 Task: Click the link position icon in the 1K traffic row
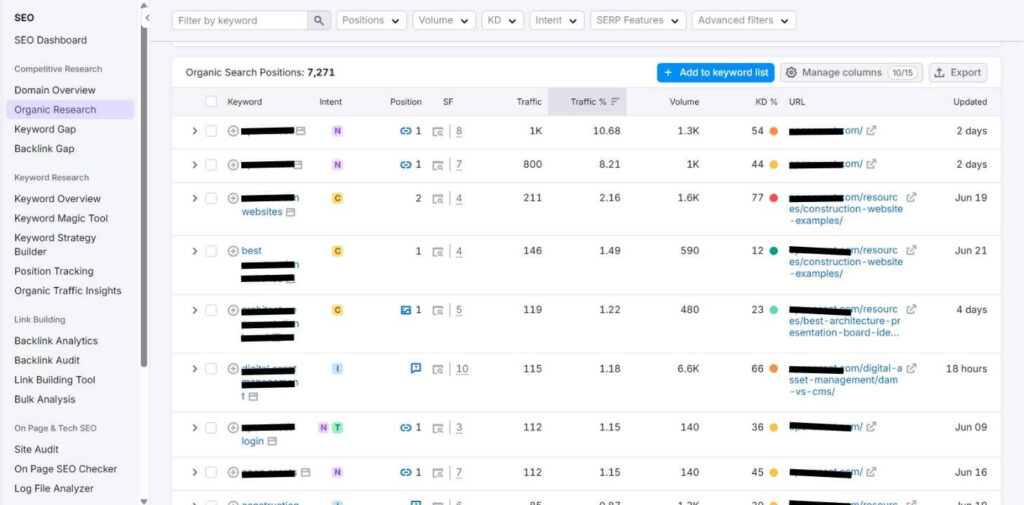click(405, 131)
